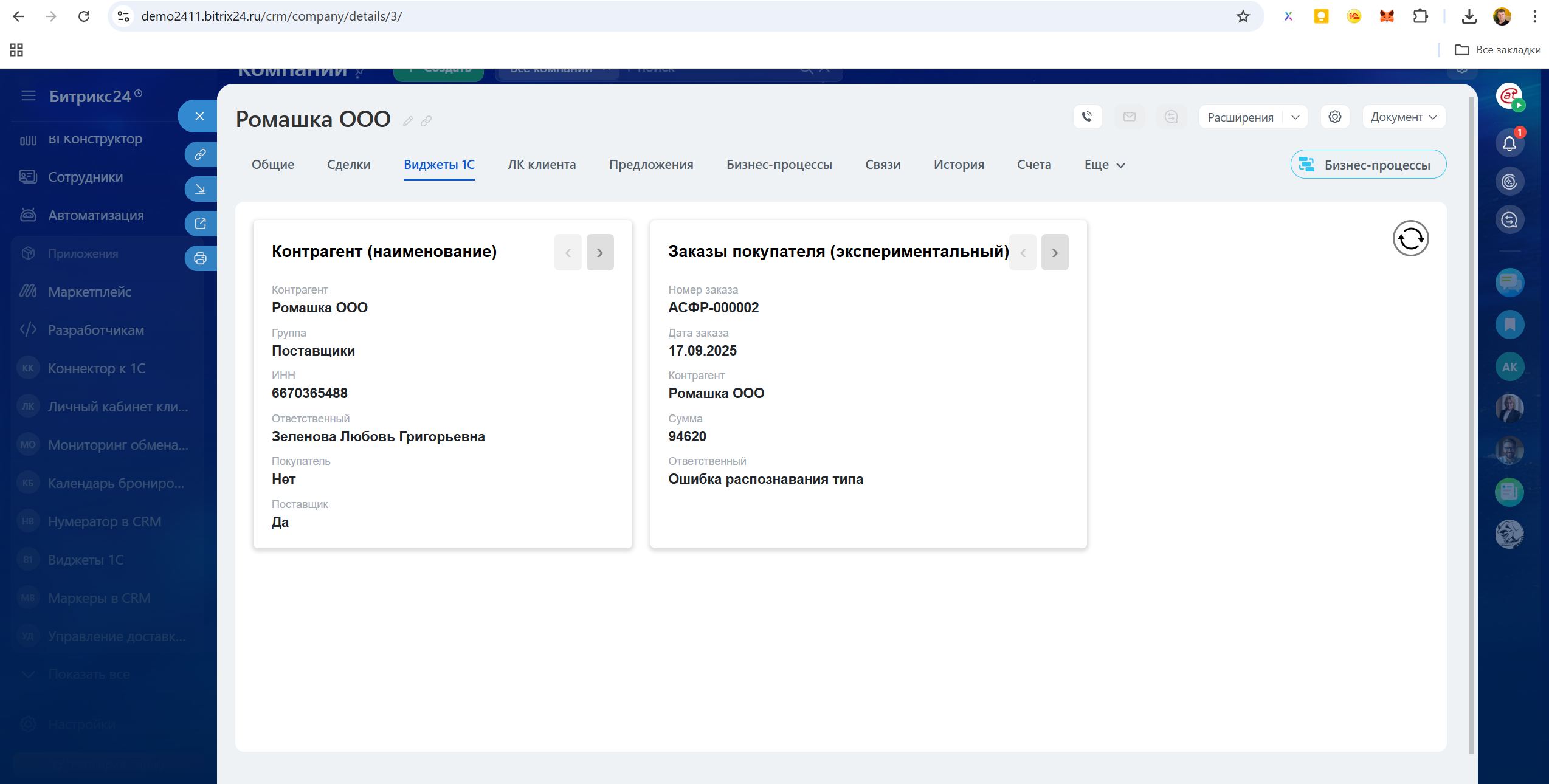The image size is (1549, 784).
Task: Click the refresh widgets circular arrows icon
Action: (1410, 238)
